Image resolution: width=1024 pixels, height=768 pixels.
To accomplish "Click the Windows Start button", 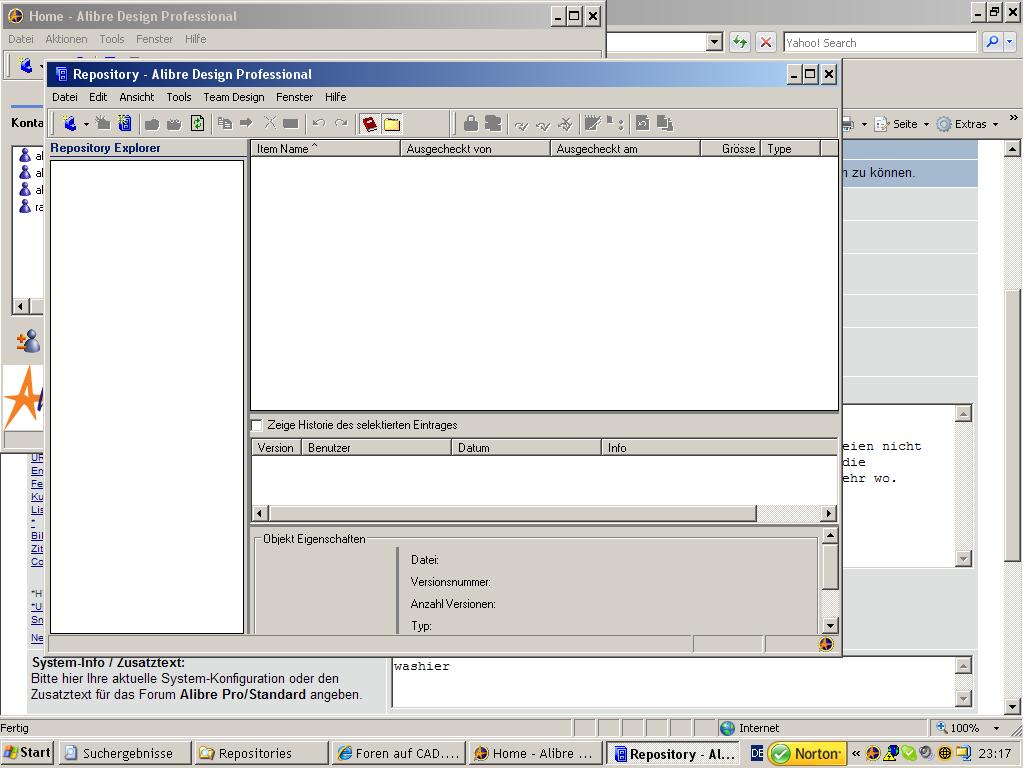I will coord(27,753).
